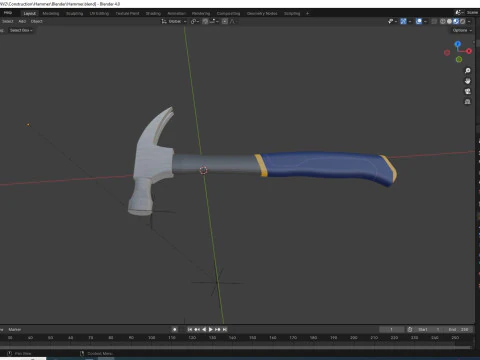Open the viewport Select menu
This screenshot has height=360, width=480.
point(7,21)
